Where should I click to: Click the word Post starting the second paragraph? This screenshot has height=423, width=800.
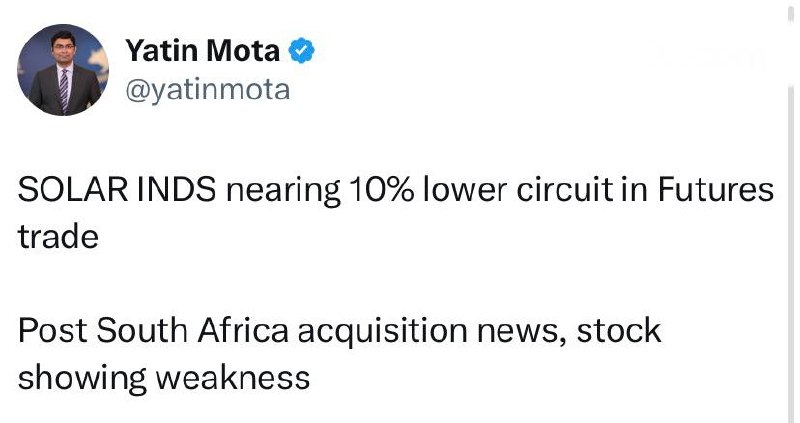tap(53, 331)
